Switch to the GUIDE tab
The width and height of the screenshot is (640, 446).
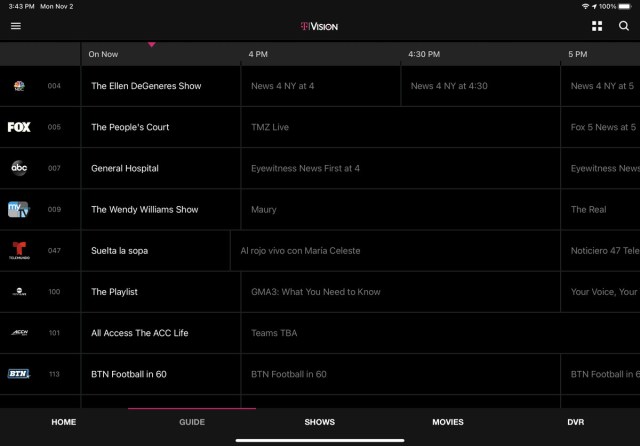192,422
